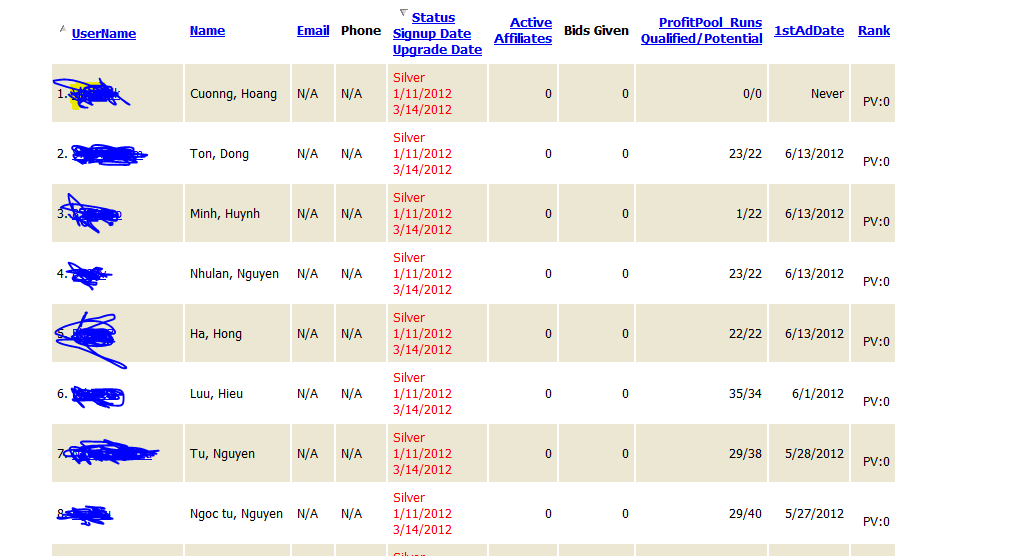1026x556 pixels.
Task: Sort the table by UserName
Action: click(104, 34)
